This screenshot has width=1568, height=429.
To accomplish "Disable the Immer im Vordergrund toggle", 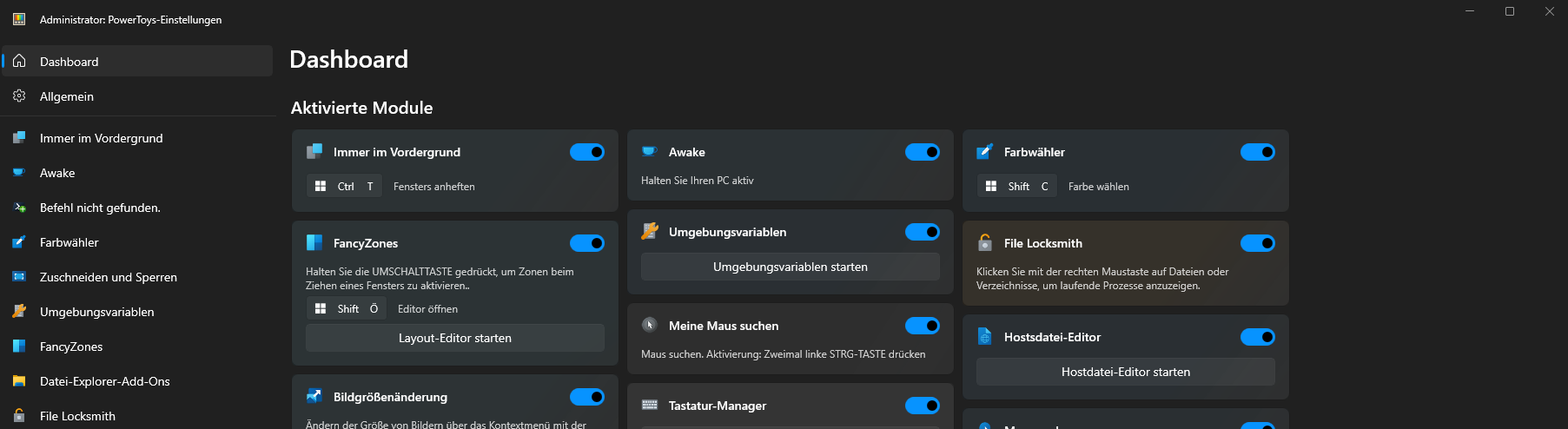I will (587, 152).
